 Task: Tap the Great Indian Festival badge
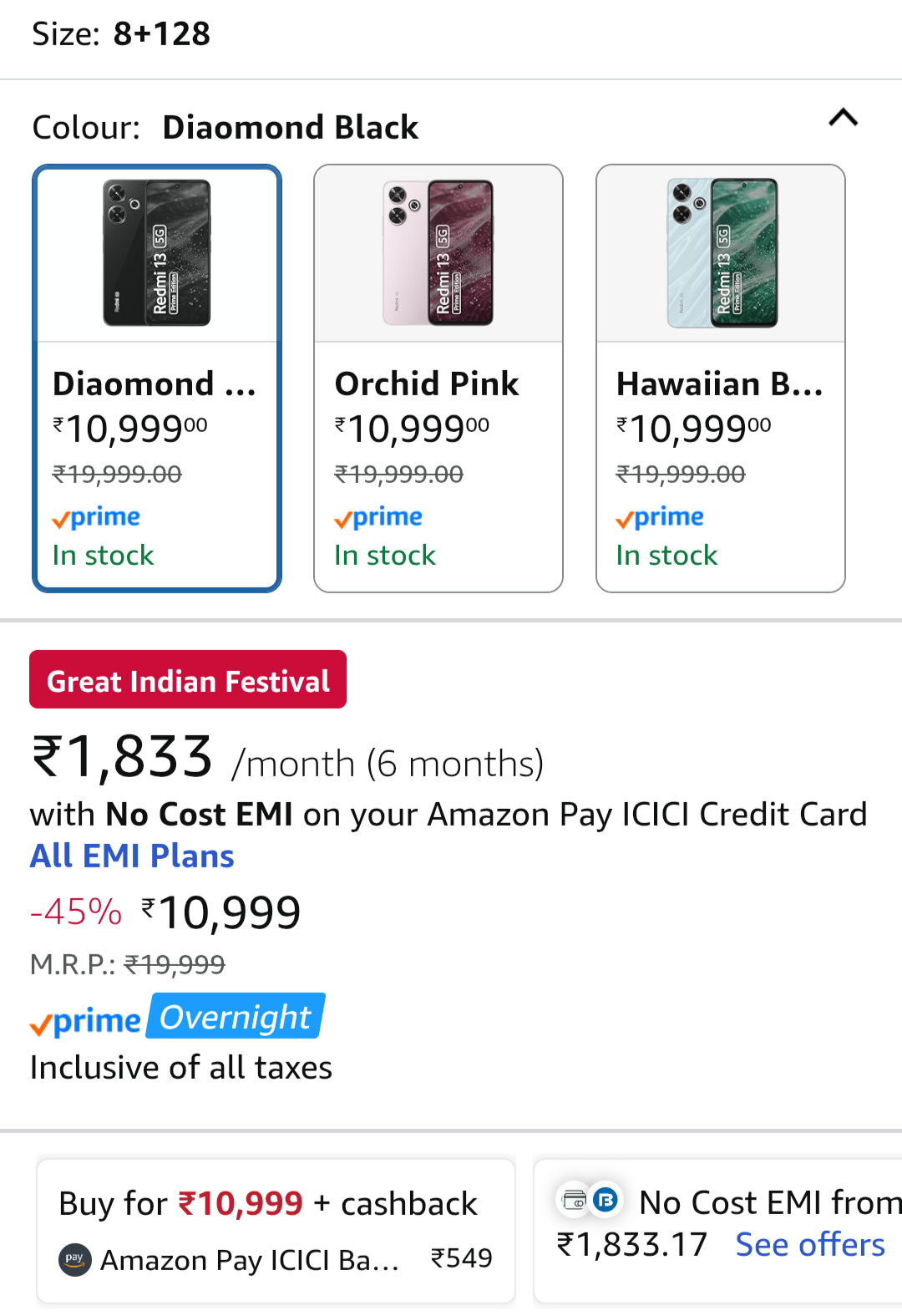click(x=188, y=680)
